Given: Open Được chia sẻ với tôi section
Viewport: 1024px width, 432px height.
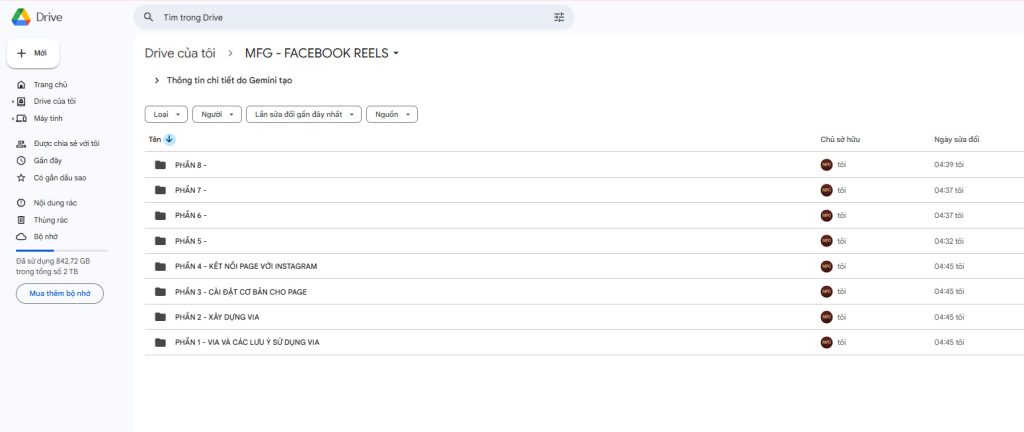Looking at the screenshot, I should [x=66, y=143].
